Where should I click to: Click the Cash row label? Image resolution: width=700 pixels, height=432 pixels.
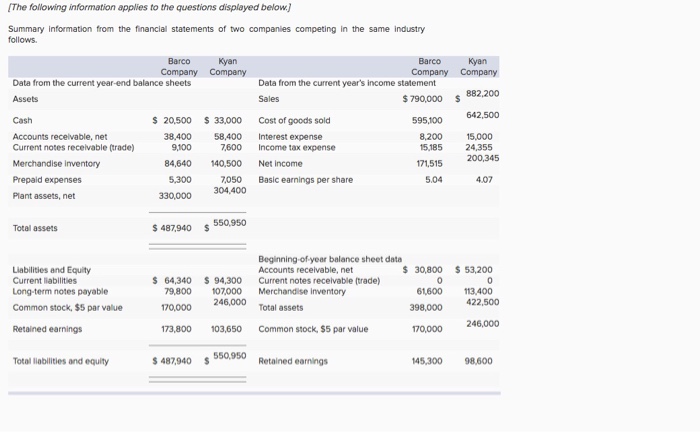coord(22,120)
